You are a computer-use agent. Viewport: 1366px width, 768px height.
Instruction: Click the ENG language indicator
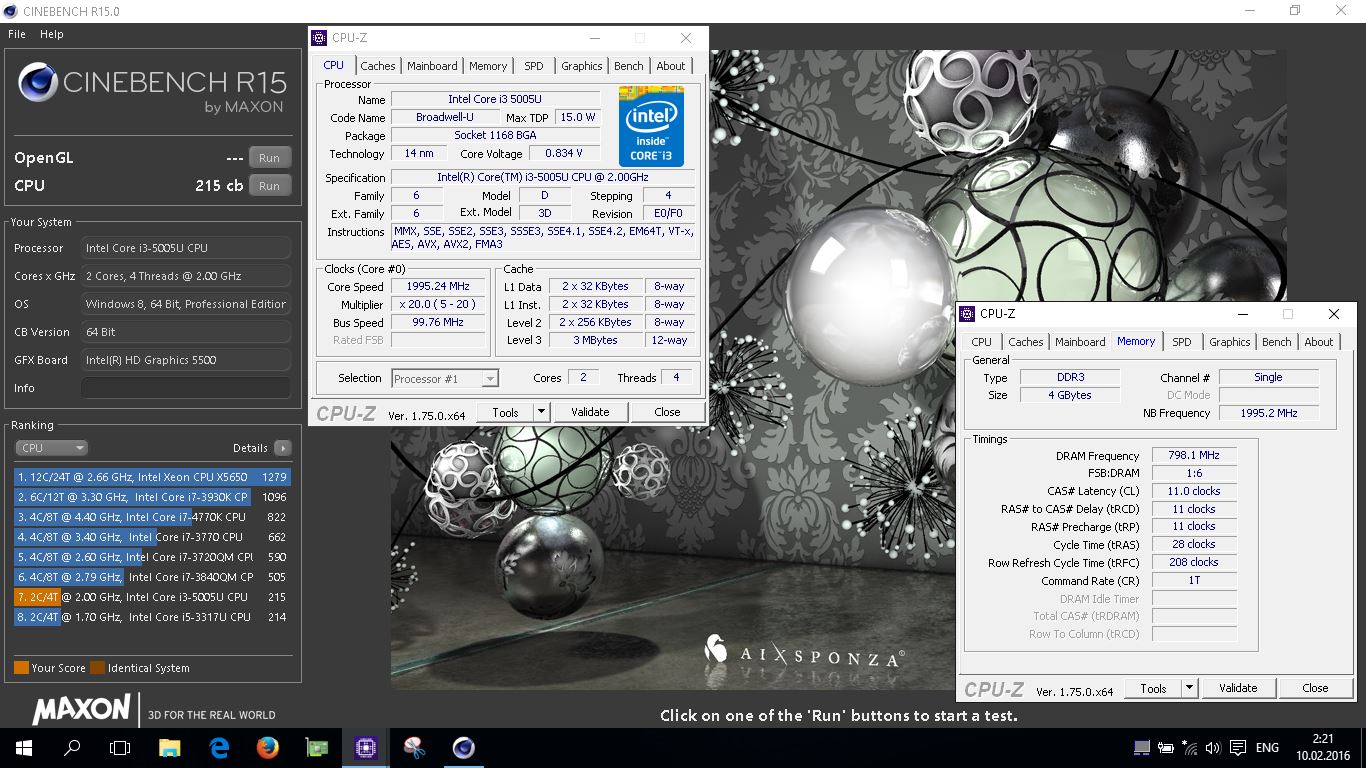point(1267,747)
